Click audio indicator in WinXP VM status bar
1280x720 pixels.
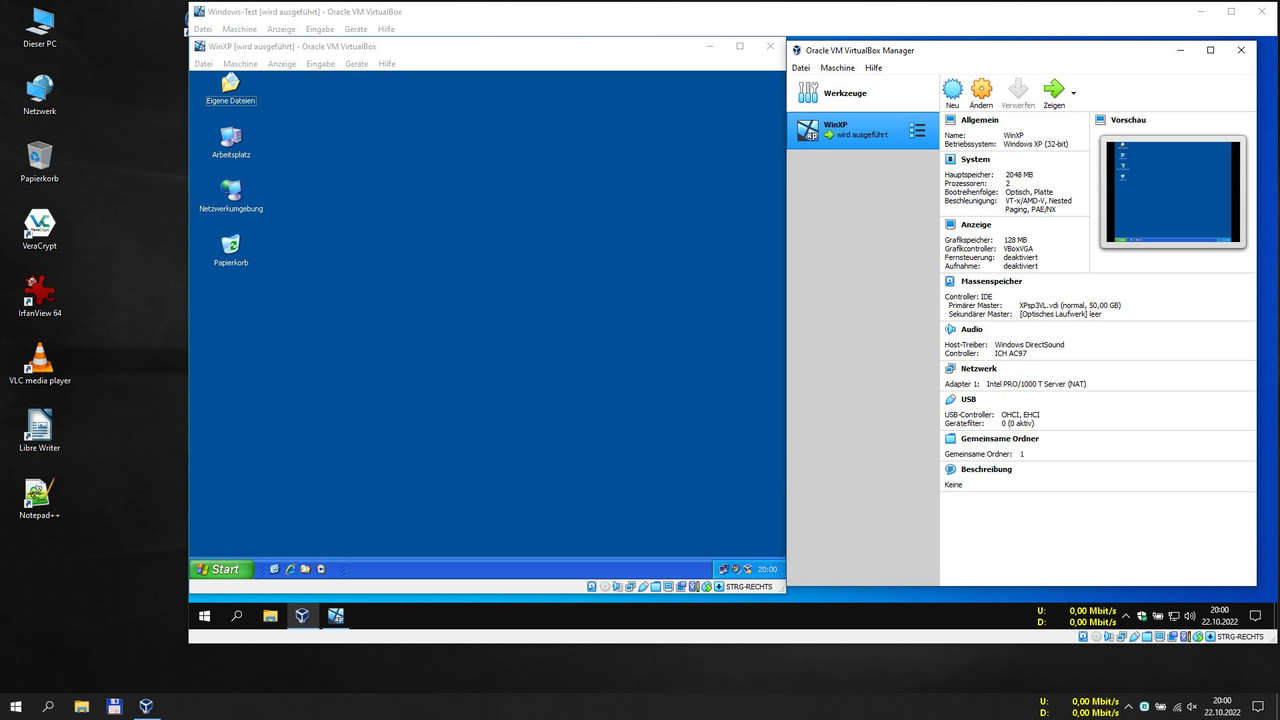(618, 587)
